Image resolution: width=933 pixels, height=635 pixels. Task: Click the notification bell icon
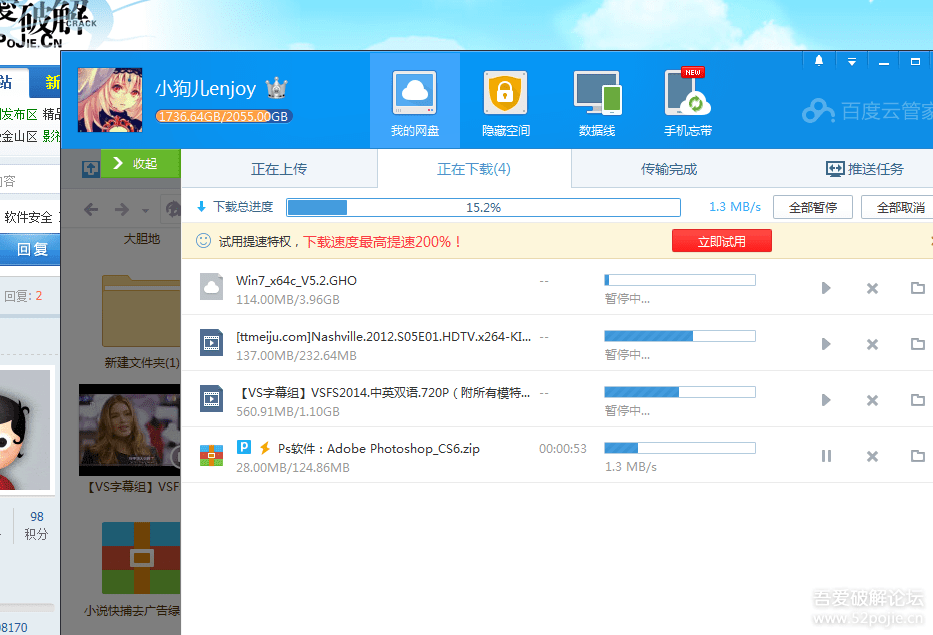click(x=819, y=61)
